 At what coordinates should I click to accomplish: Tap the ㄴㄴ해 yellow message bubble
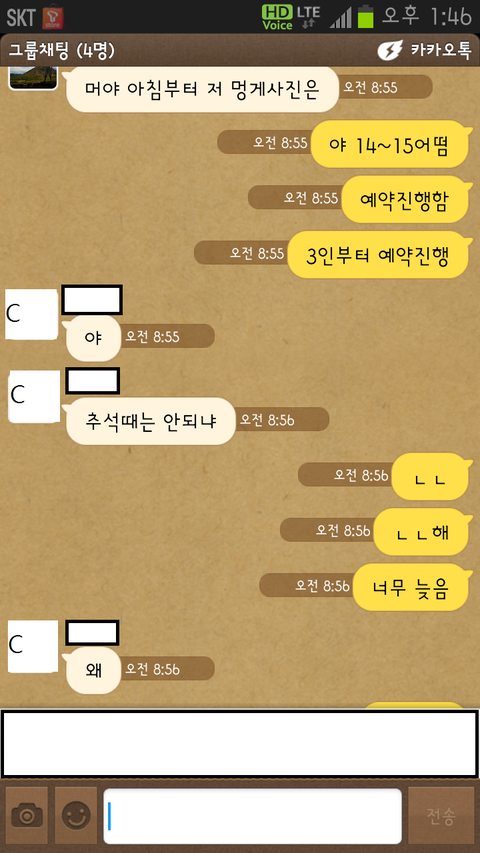pyautogui.click(x=421, y=532)
